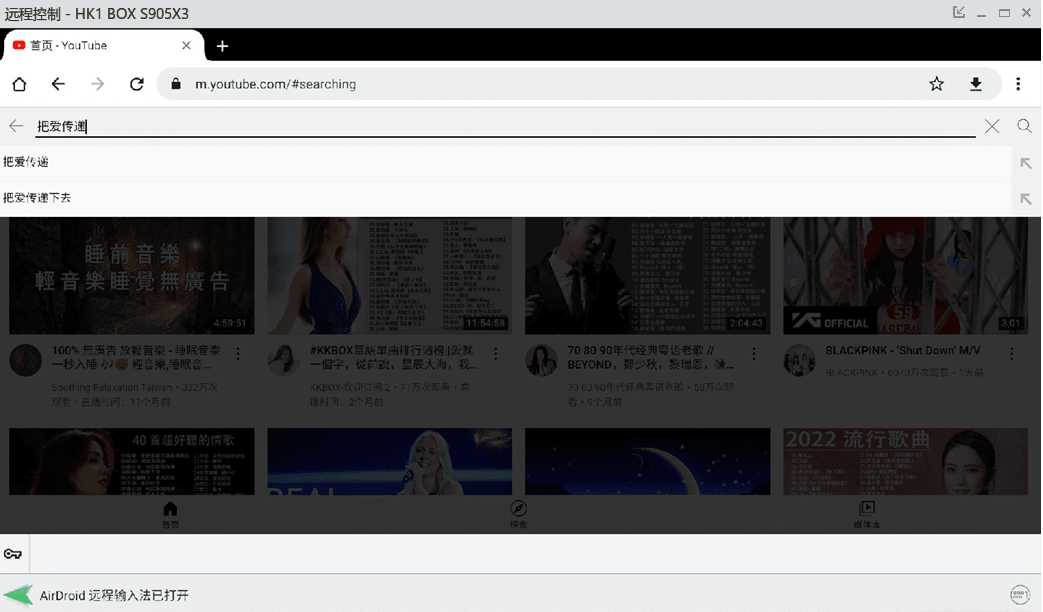The image size is (1043, 612).
Task: Select the suggestion 把爱传递
Action: click(x=27, y=162)
